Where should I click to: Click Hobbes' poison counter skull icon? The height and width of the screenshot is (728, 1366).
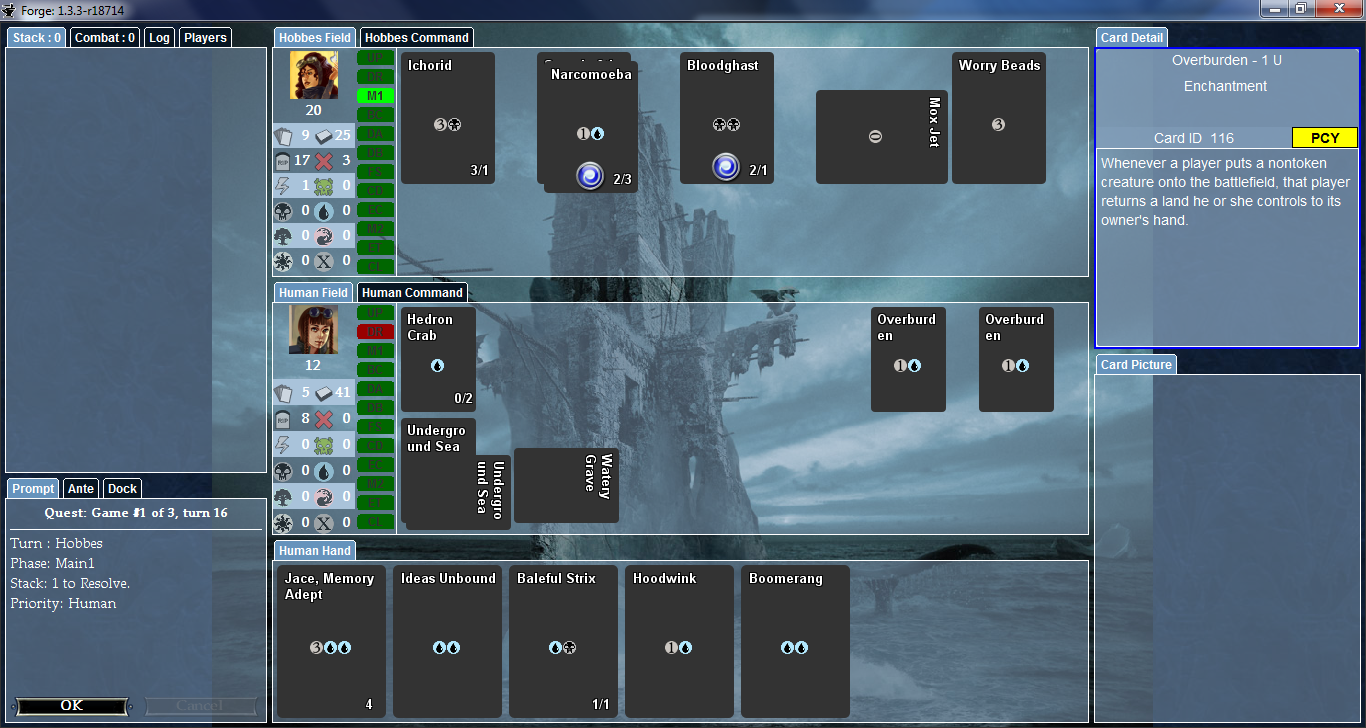click(x=324, y=185)
